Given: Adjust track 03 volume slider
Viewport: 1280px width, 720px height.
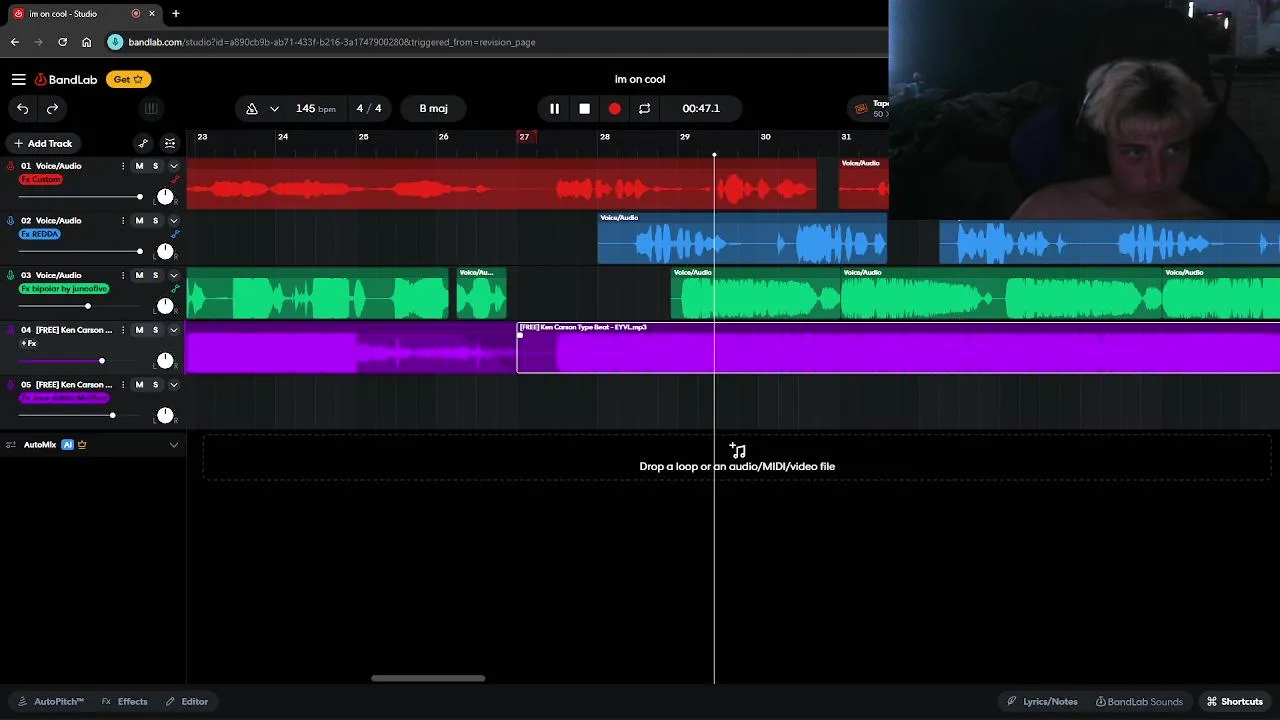Looking at the screenshot, I should 80,306.
